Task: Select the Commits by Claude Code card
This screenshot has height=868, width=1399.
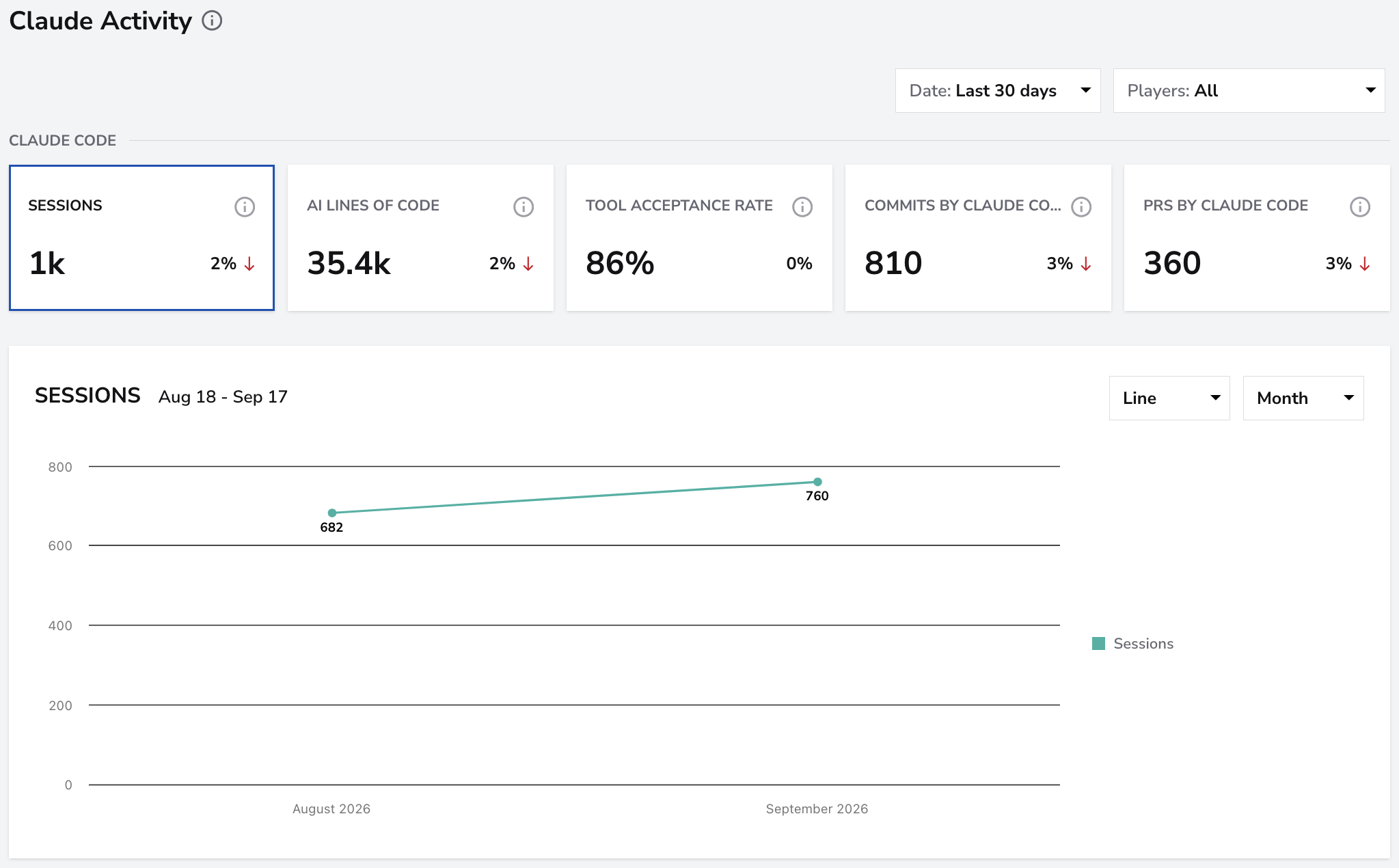Action: coord(978,238)
